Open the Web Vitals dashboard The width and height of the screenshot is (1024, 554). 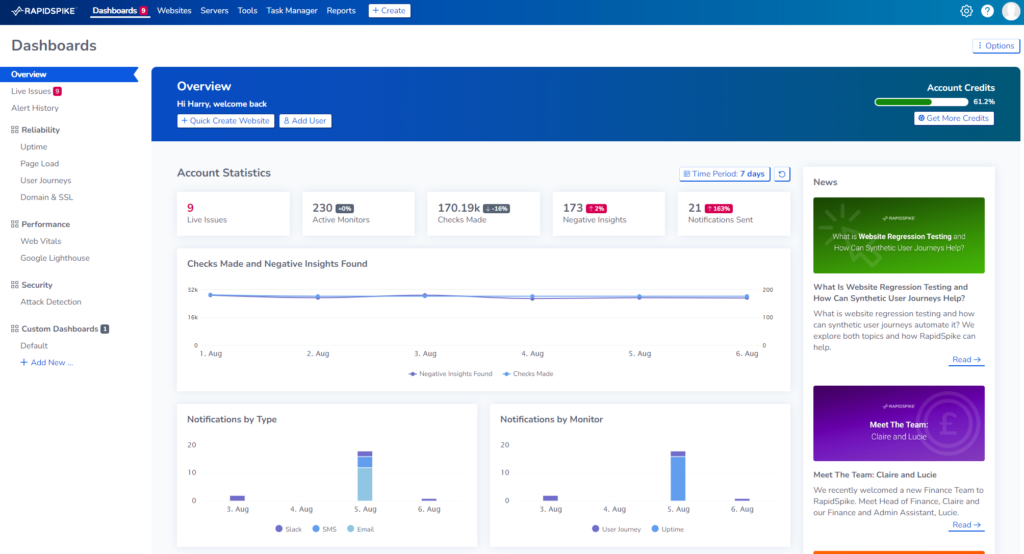(40, 241)
